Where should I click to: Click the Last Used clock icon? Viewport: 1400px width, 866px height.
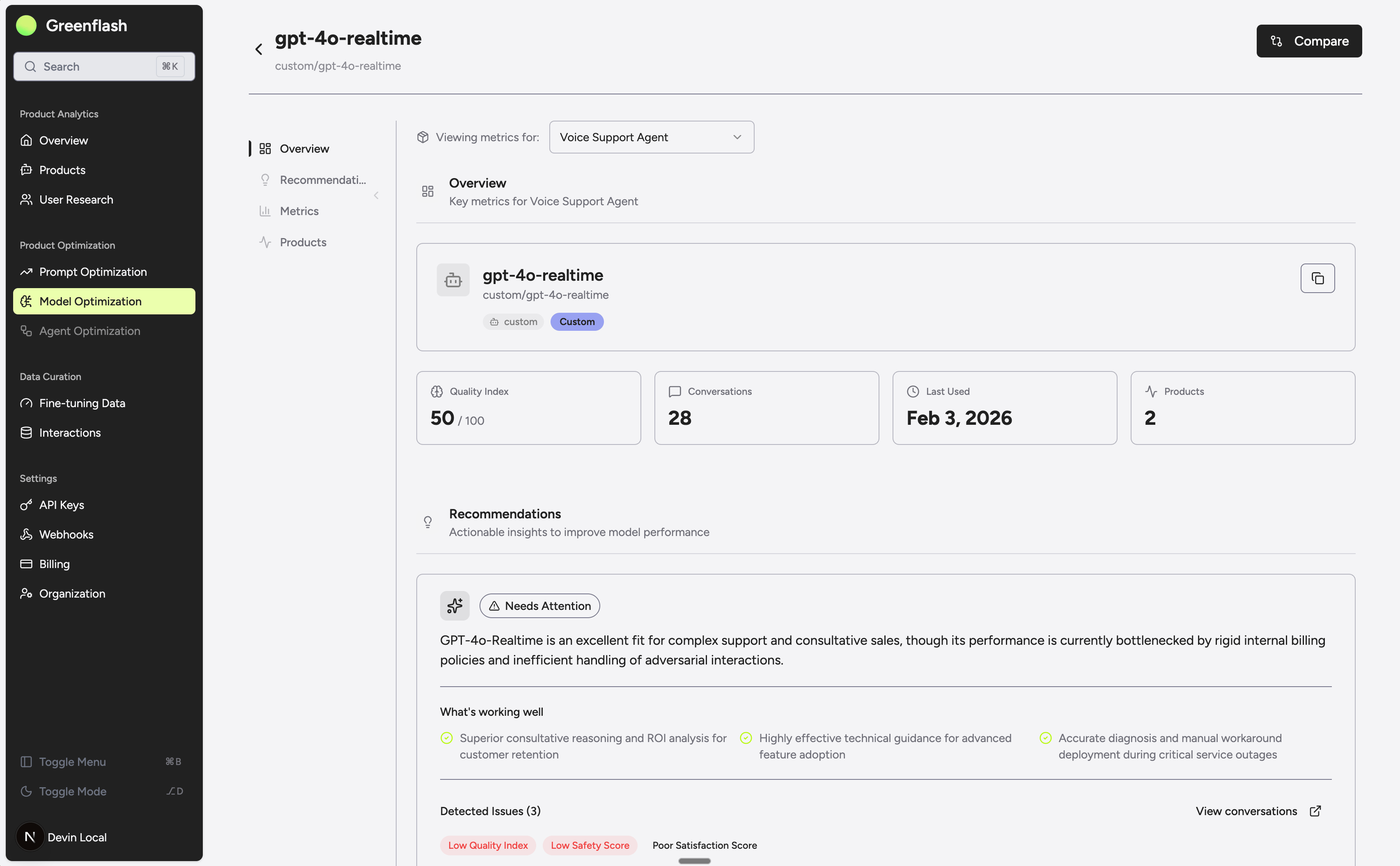click(x=913, y=391)
